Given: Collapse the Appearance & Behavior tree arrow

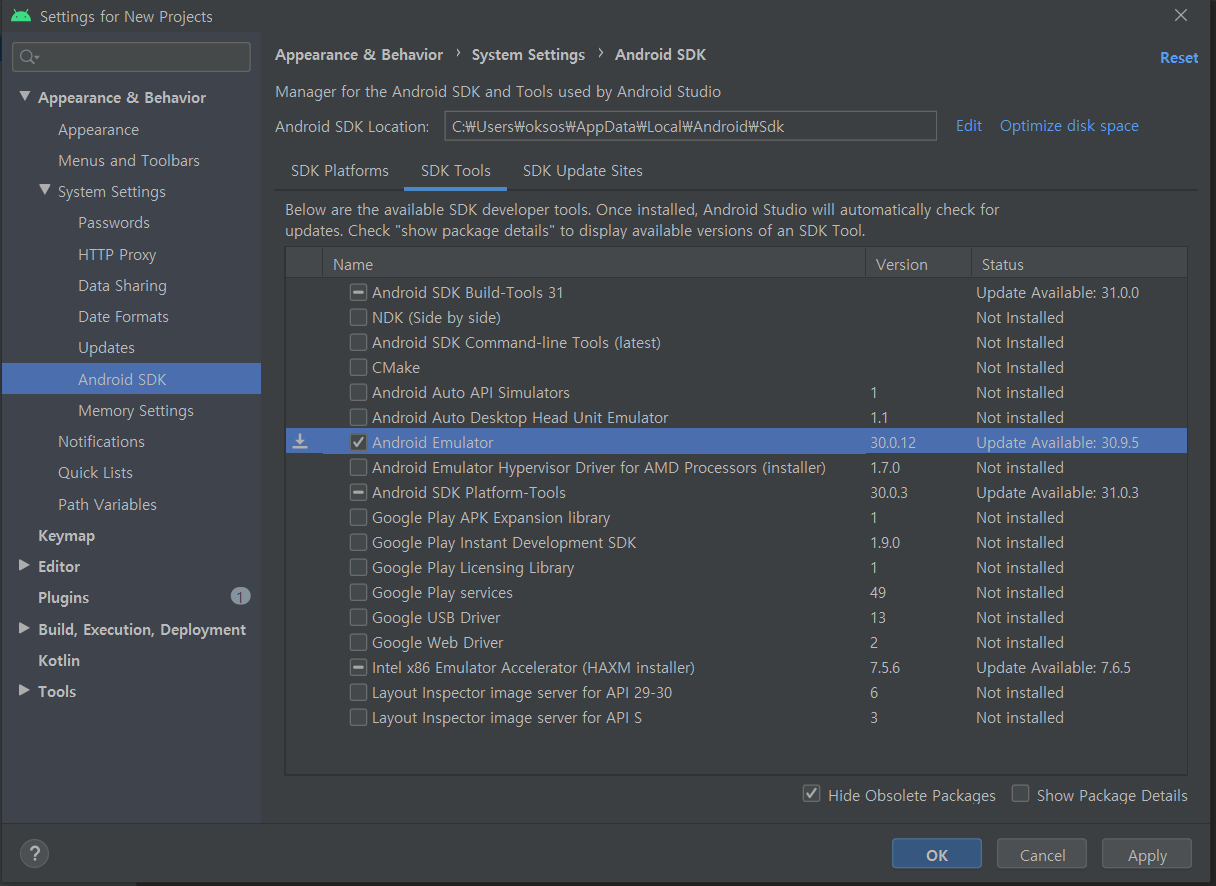Looking at the screenshot, I should [x=24, y=97].
